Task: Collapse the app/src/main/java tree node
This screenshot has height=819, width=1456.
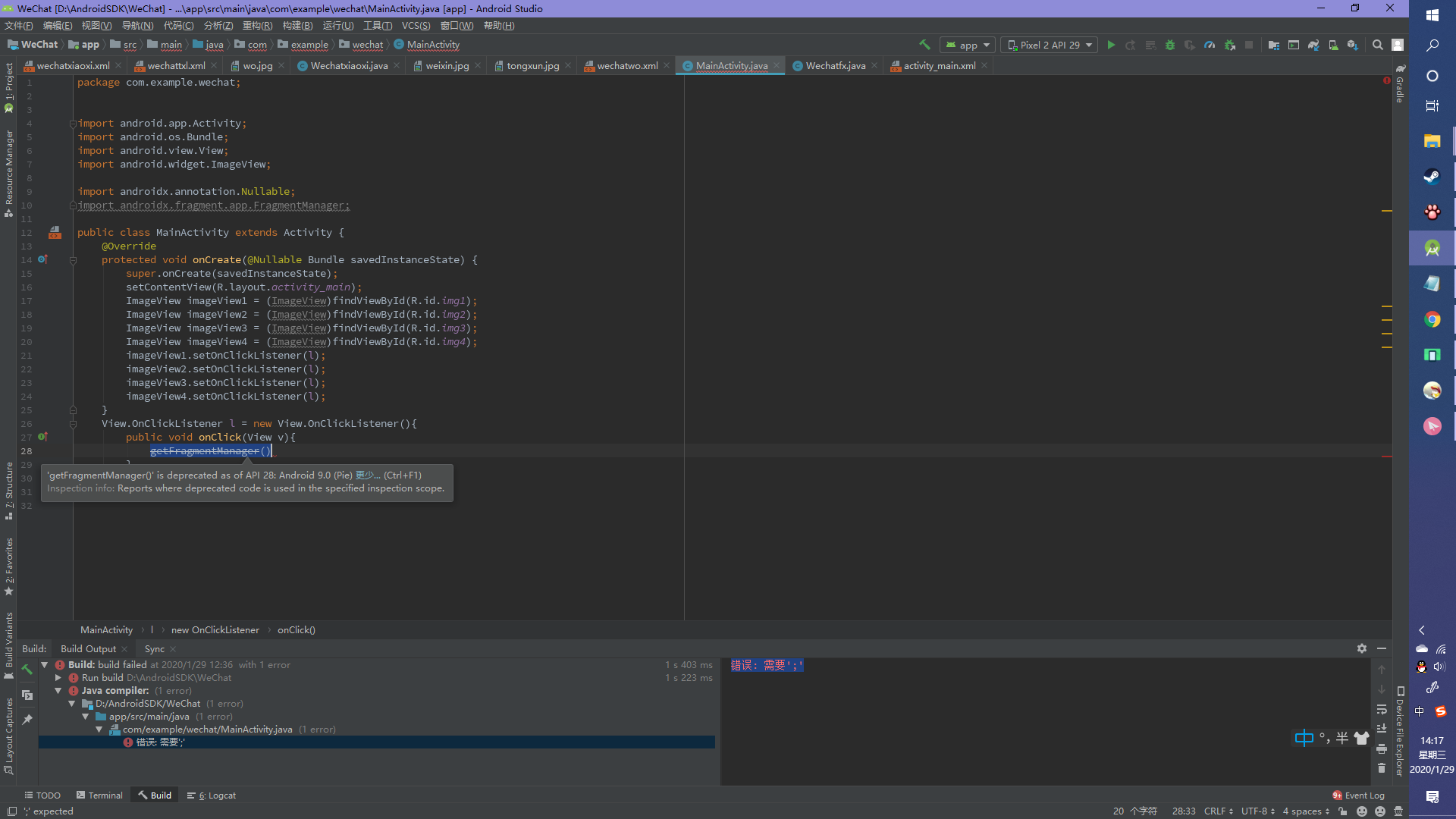Action: click(x=86, y=716)
